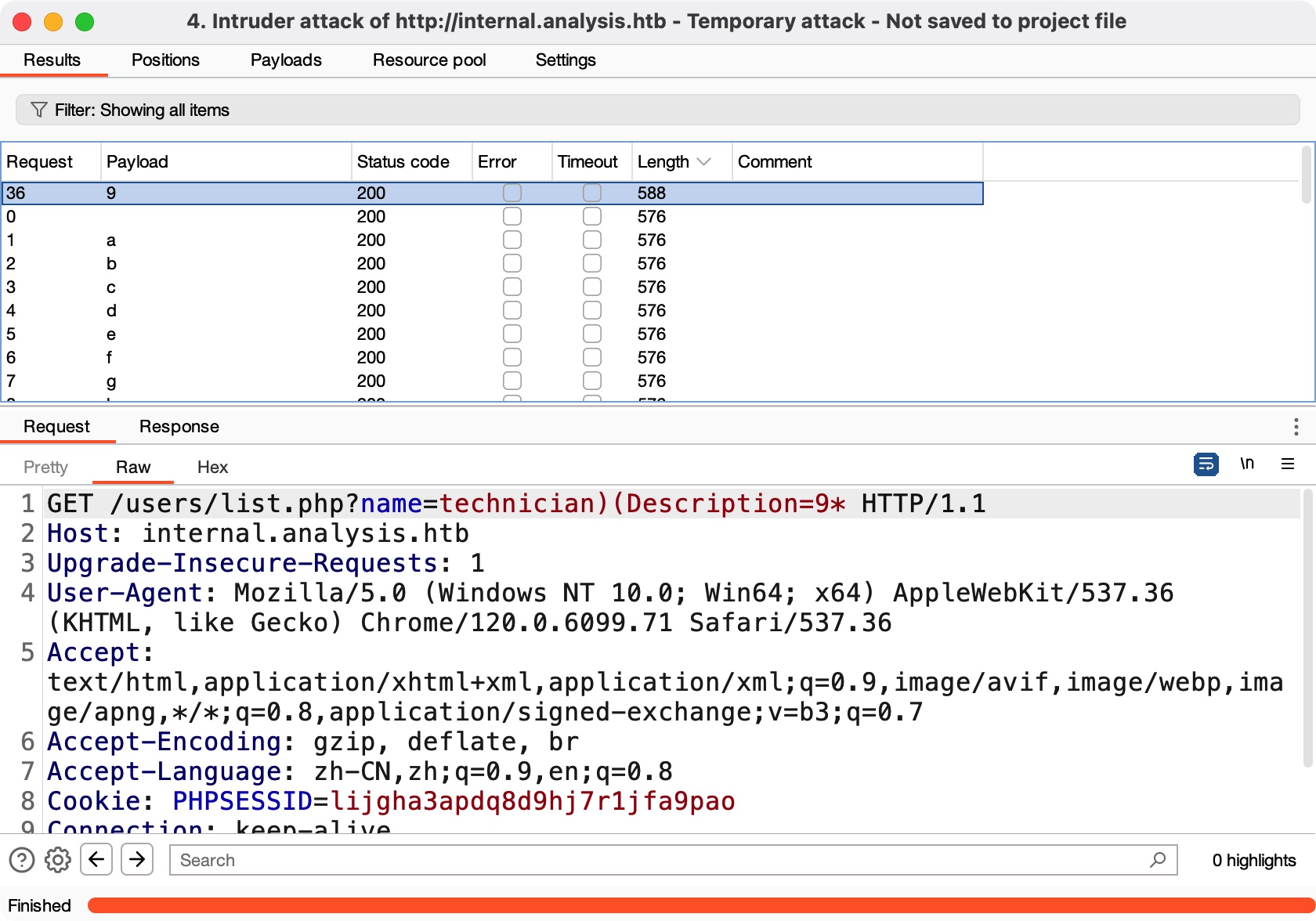The image size is (1316, 921).
Task: Click the GET /users/list.php request line
Action: coord(516,504)
